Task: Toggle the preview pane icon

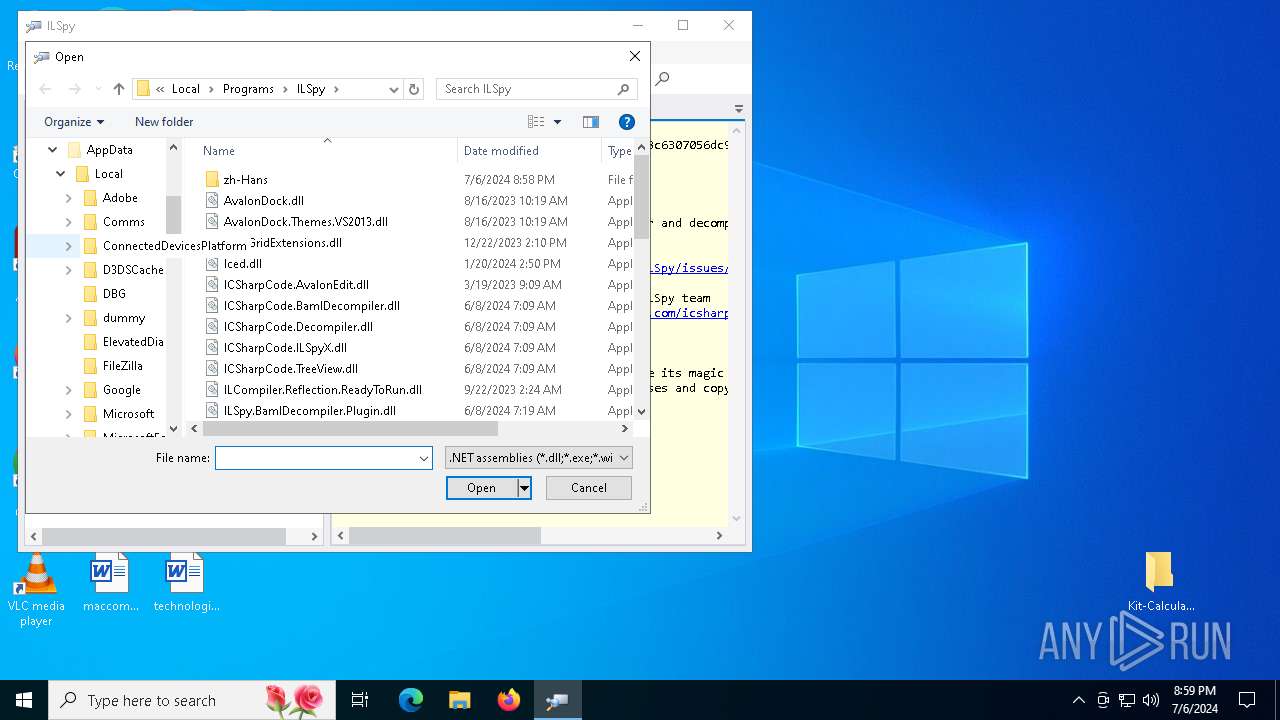Action: point(591,122)
